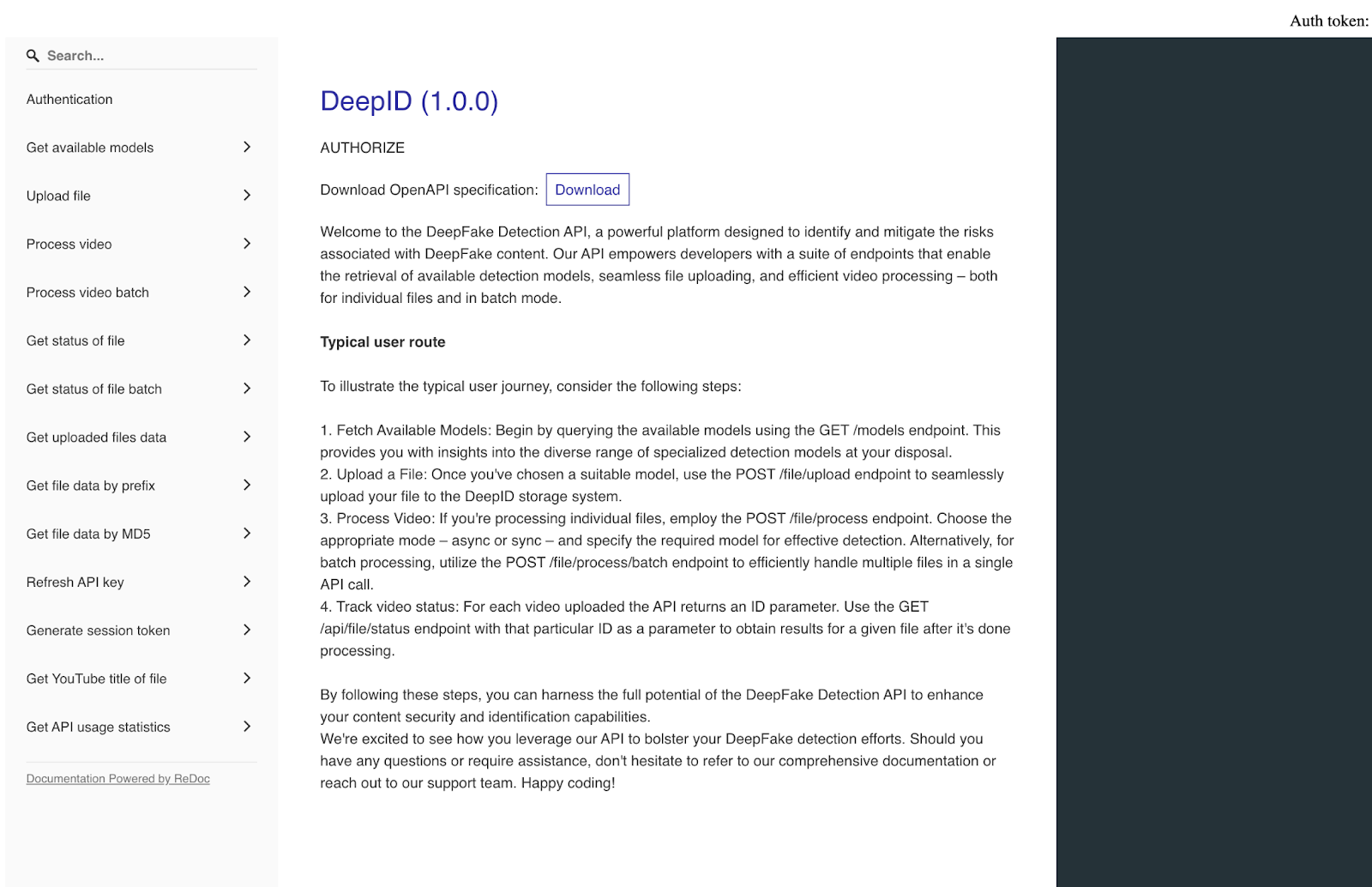Click the Auth token: label

point(1329,21)
